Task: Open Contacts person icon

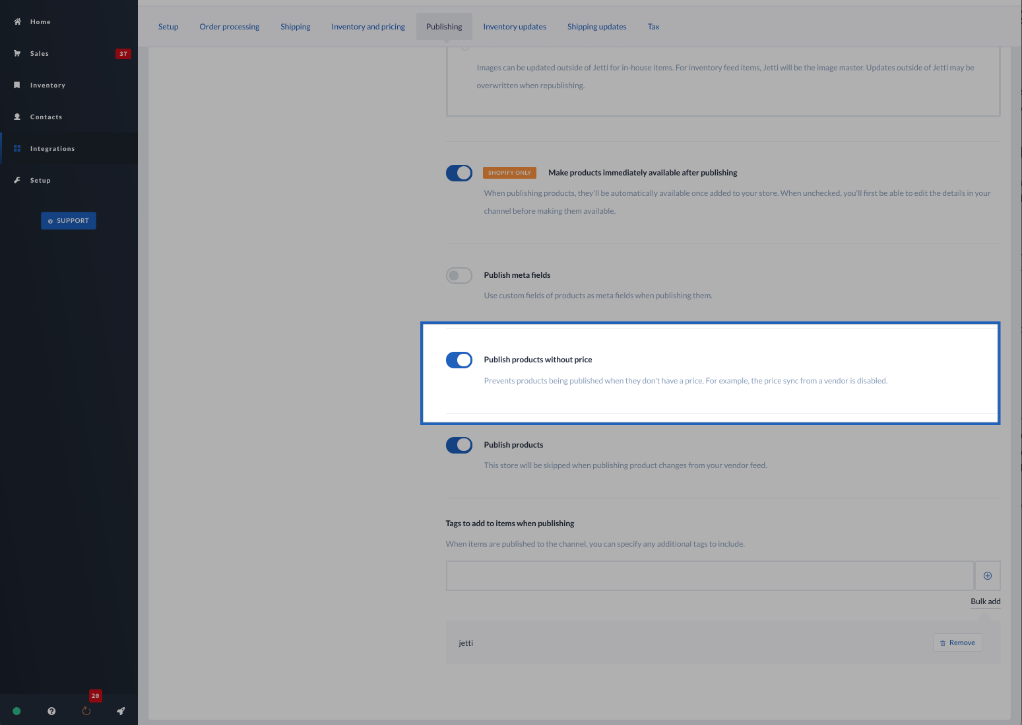Action: coord(17,117)
